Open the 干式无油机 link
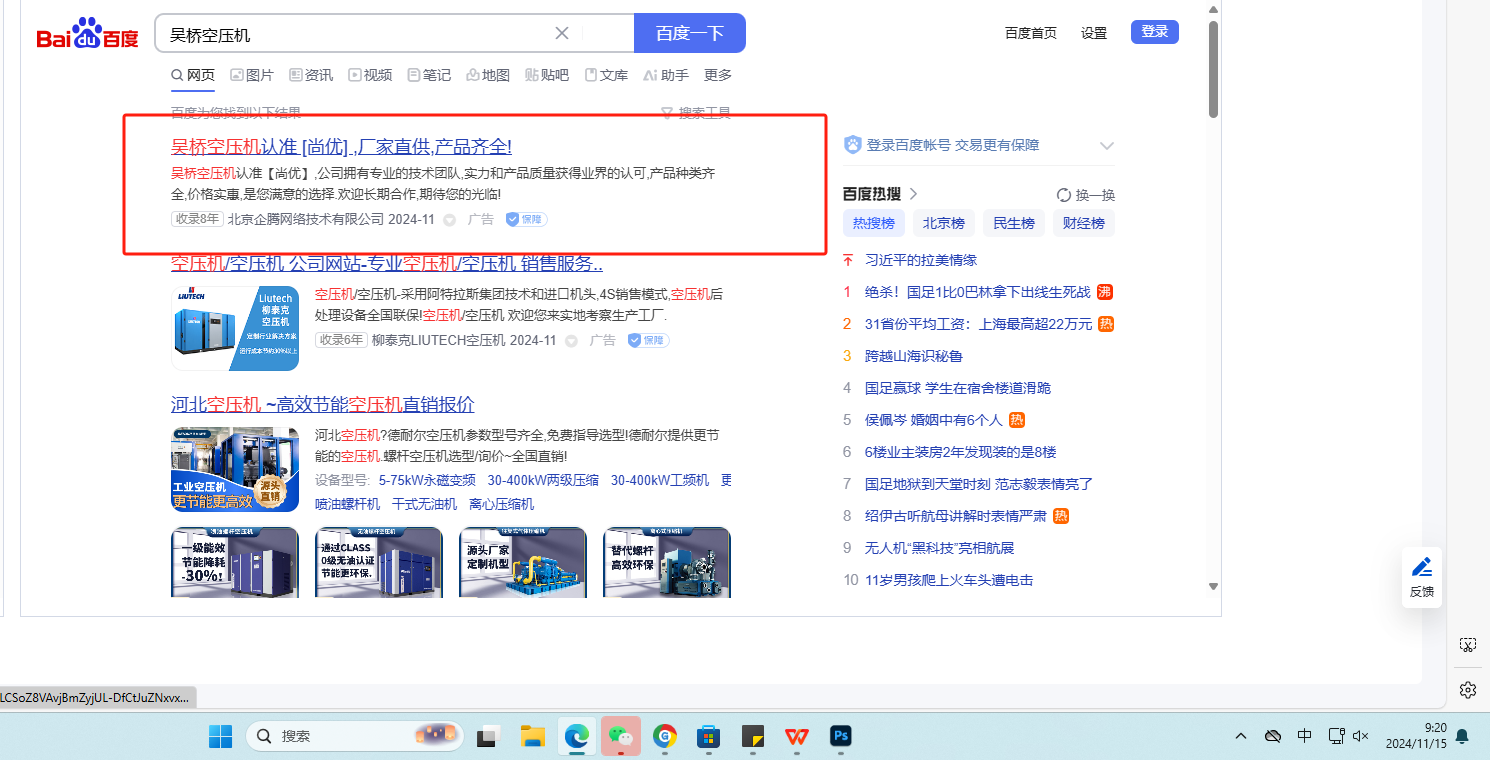This screenshot has width=1490, height=760. pos(424,504)
